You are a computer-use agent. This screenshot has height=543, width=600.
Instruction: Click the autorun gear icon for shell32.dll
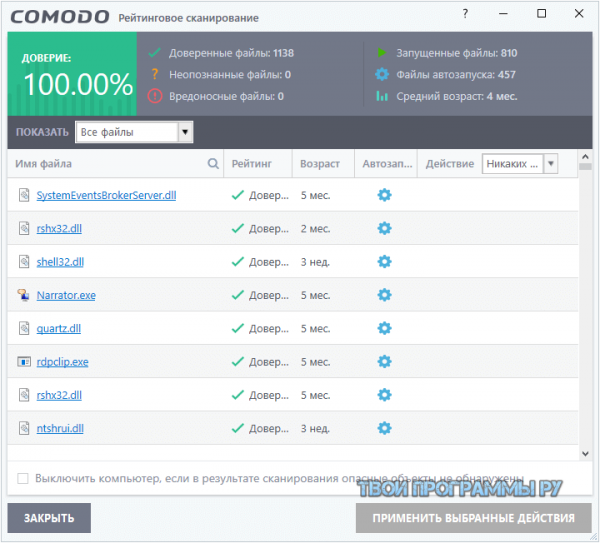click(x=384, y=261)
